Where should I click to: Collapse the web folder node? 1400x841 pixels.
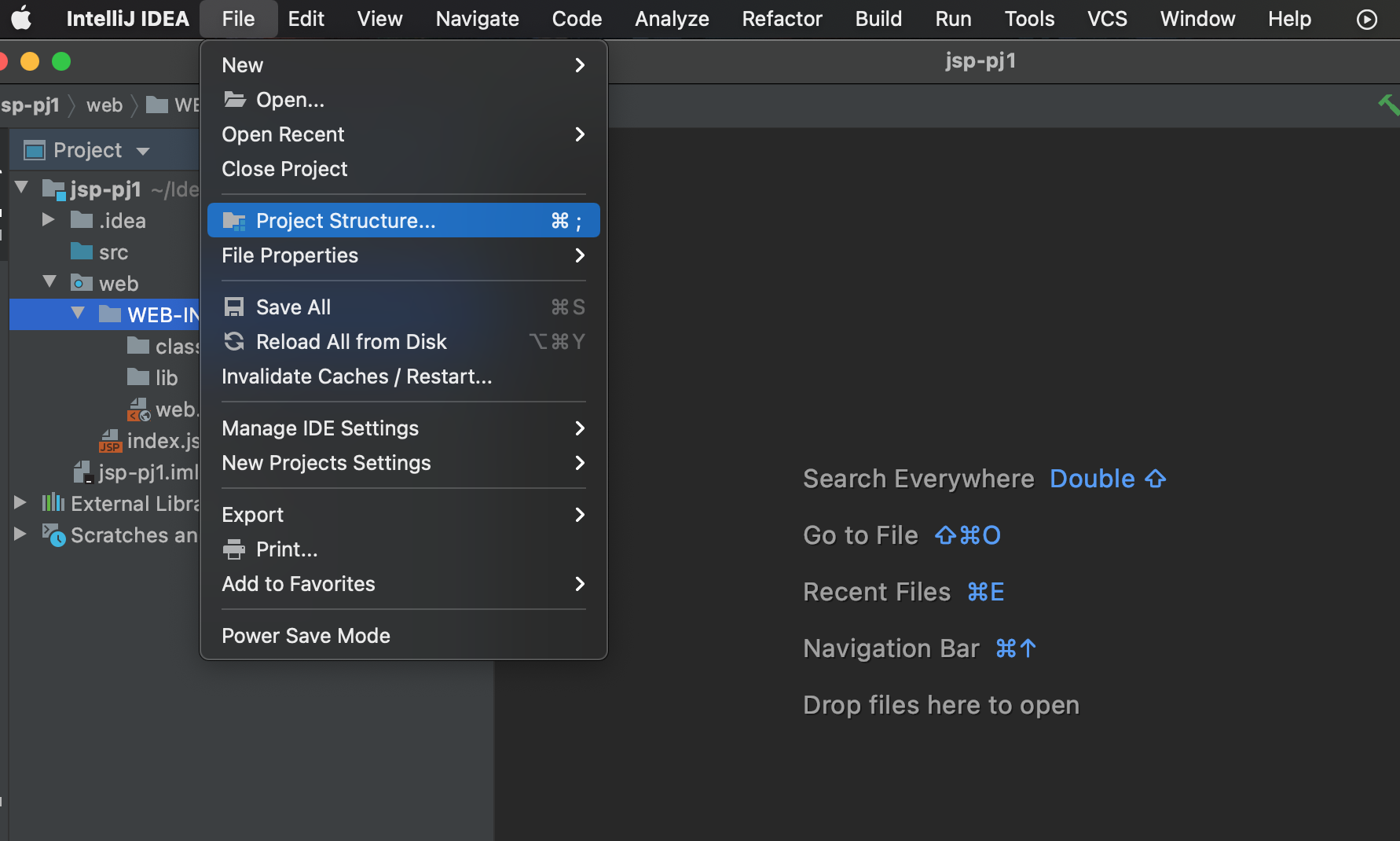49,281
